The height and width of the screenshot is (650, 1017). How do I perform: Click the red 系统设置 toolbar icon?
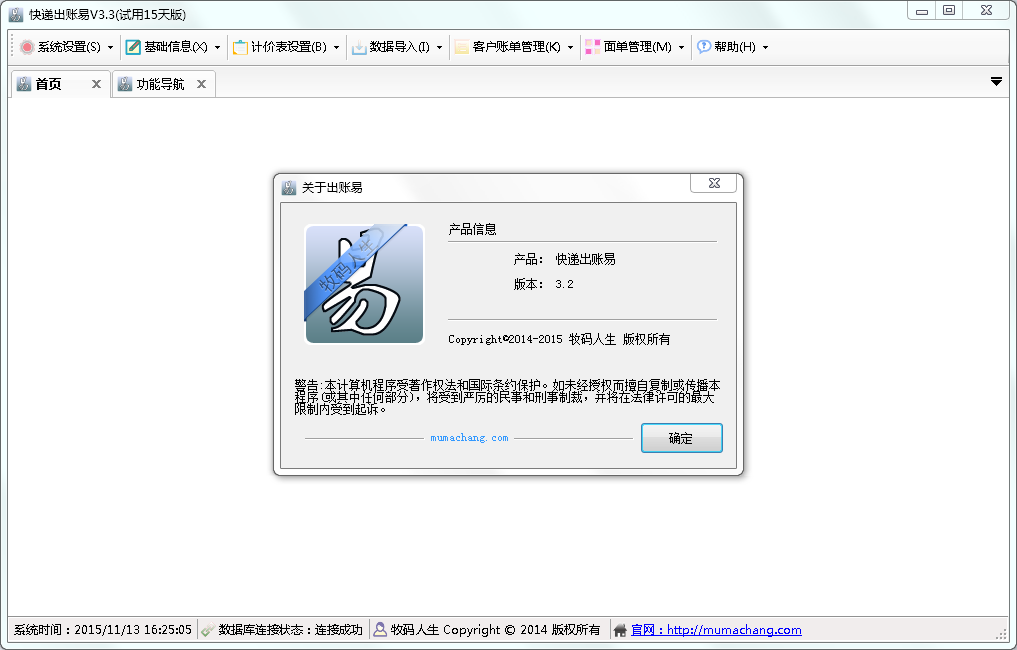coord(27,47)
